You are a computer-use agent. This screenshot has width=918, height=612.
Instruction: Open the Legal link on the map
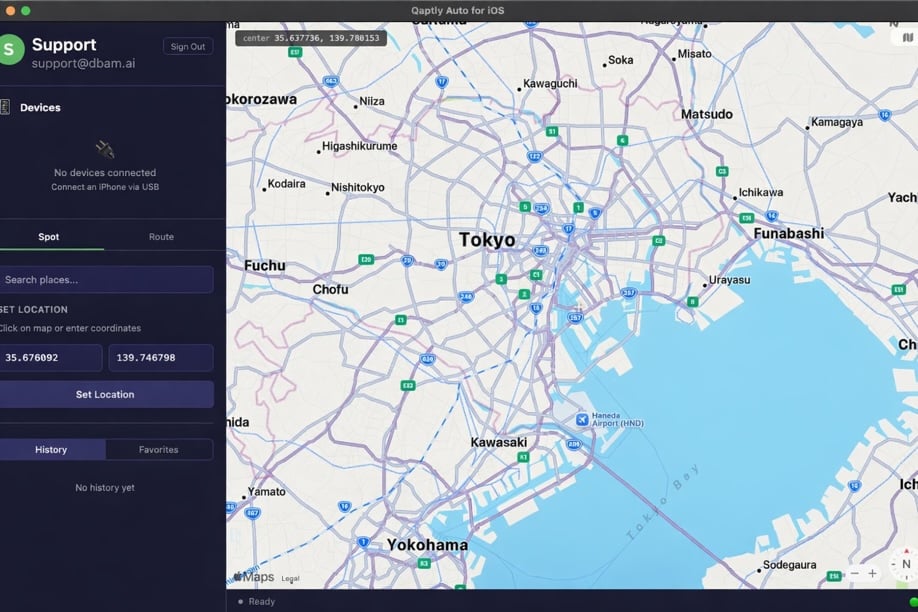[x=290, y=579]
